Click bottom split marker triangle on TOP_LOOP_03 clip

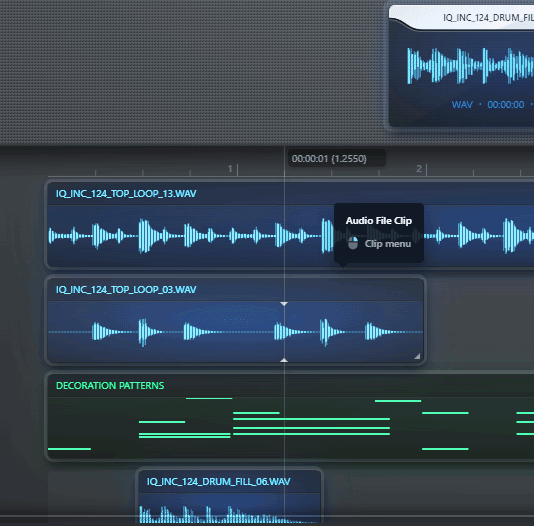[284, 360]
